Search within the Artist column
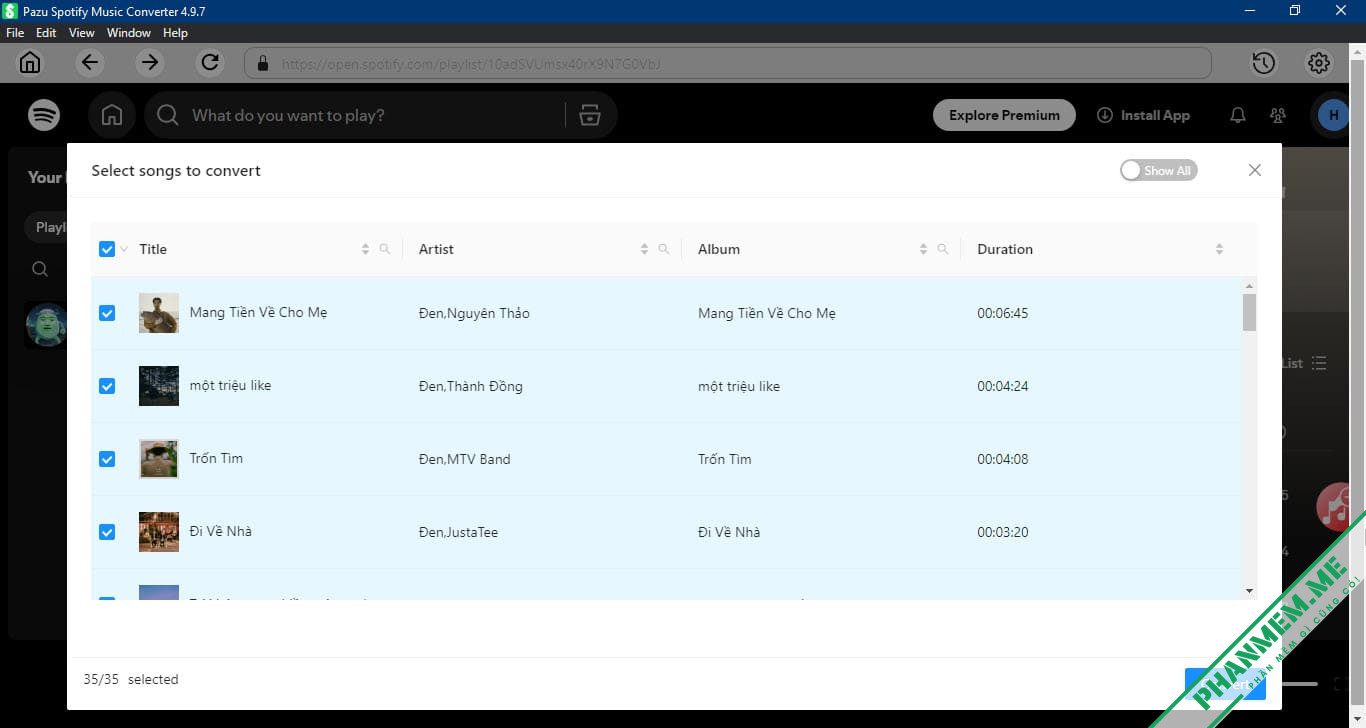The height and width of the screenshot is (728, 1366). coord(664,249)
